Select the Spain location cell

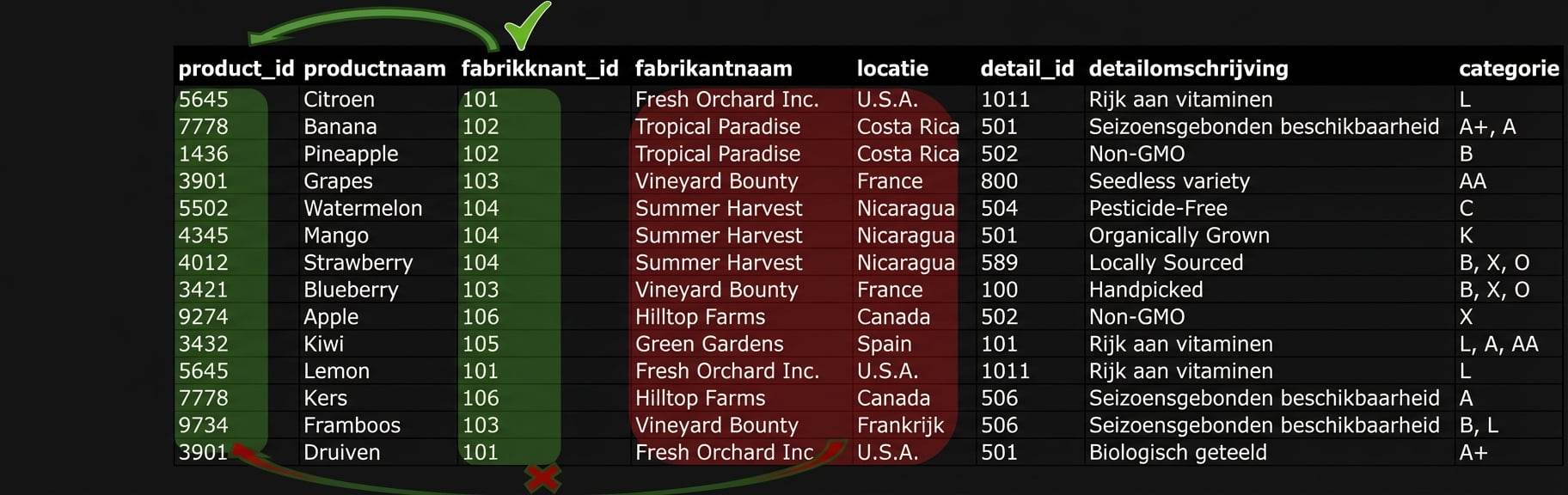884,344
